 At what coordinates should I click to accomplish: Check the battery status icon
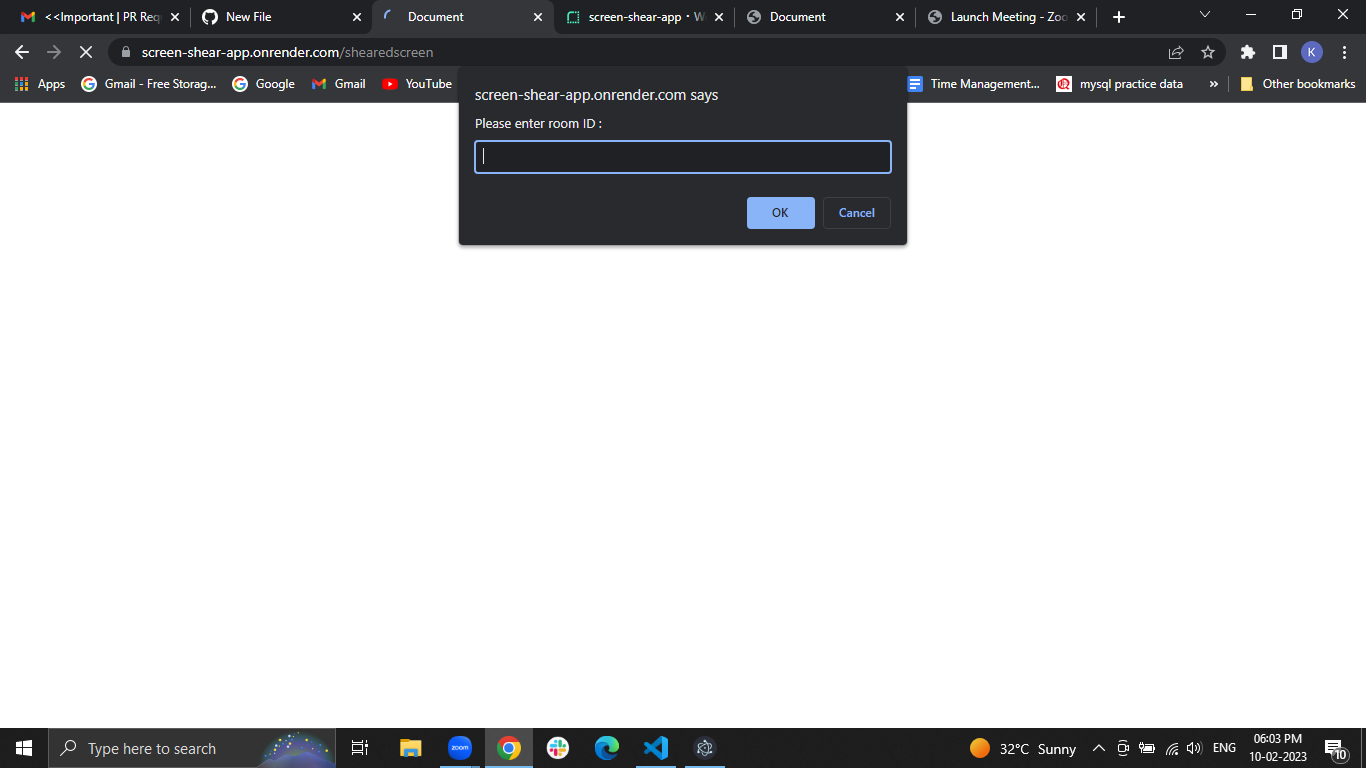[1147, 748]
